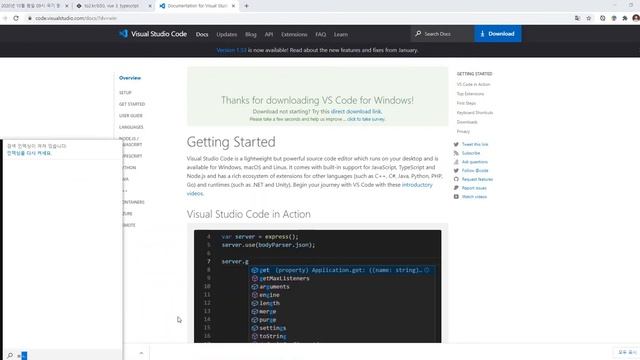
Task: Click the code demo animation thumbnail
Action: tap(318, 286)
